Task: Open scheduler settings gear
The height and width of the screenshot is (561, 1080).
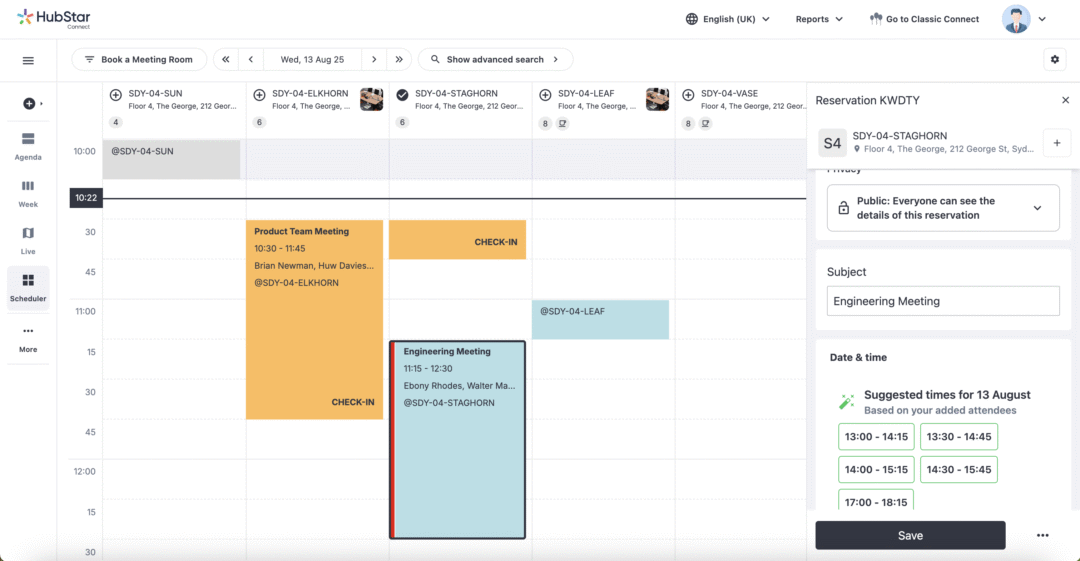Action: click(1055, 59)
